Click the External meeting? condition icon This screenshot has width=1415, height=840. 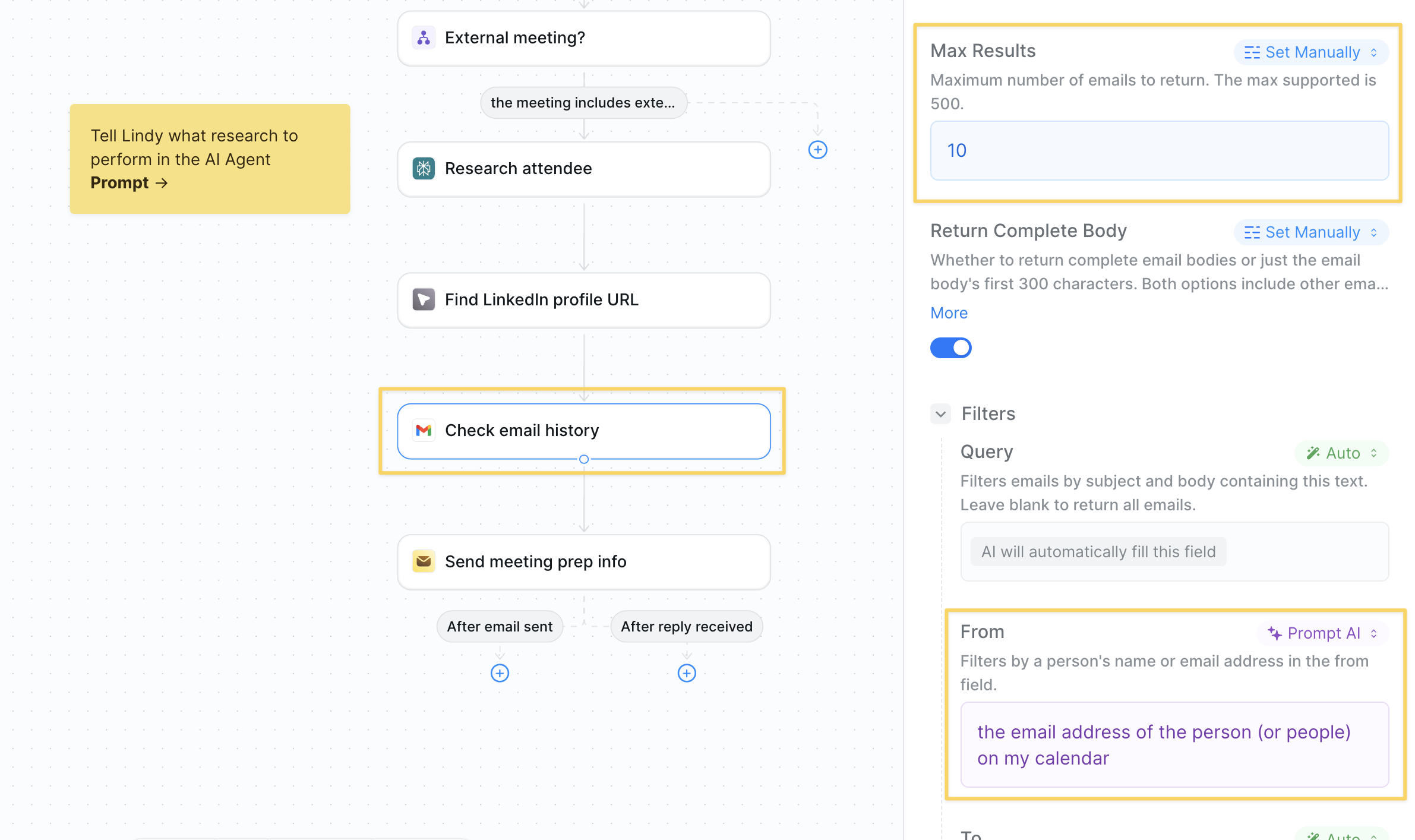[424, 37]
